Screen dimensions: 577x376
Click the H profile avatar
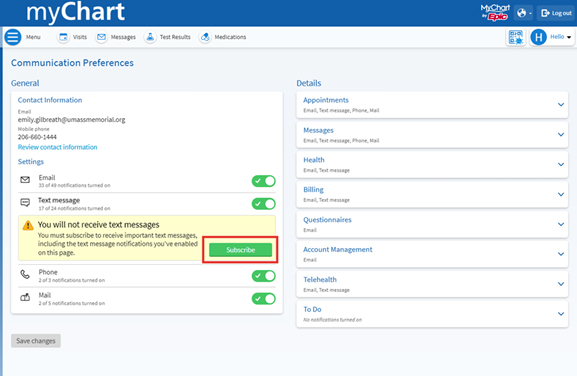[538, 37]
